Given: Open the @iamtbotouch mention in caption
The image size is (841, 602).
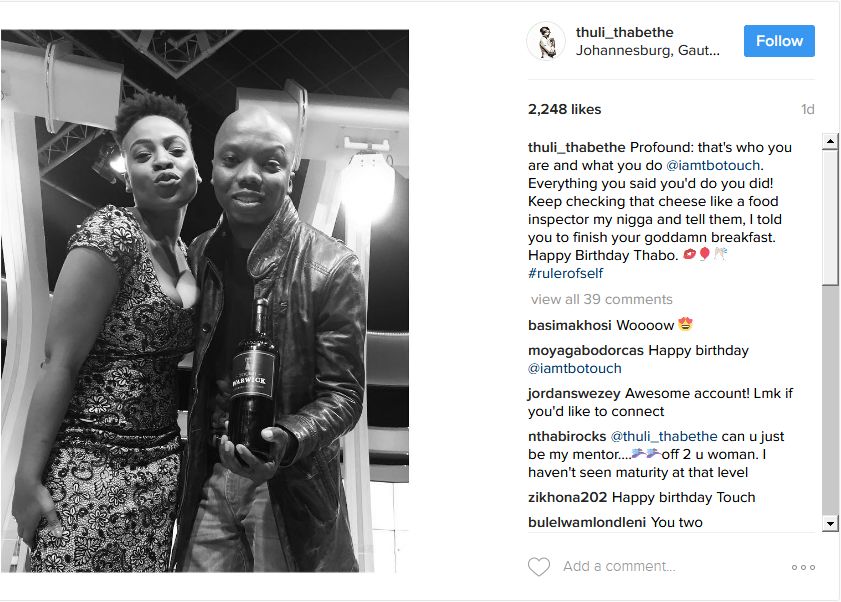Looking at the screenshot, I should click(x=713, y=165).
